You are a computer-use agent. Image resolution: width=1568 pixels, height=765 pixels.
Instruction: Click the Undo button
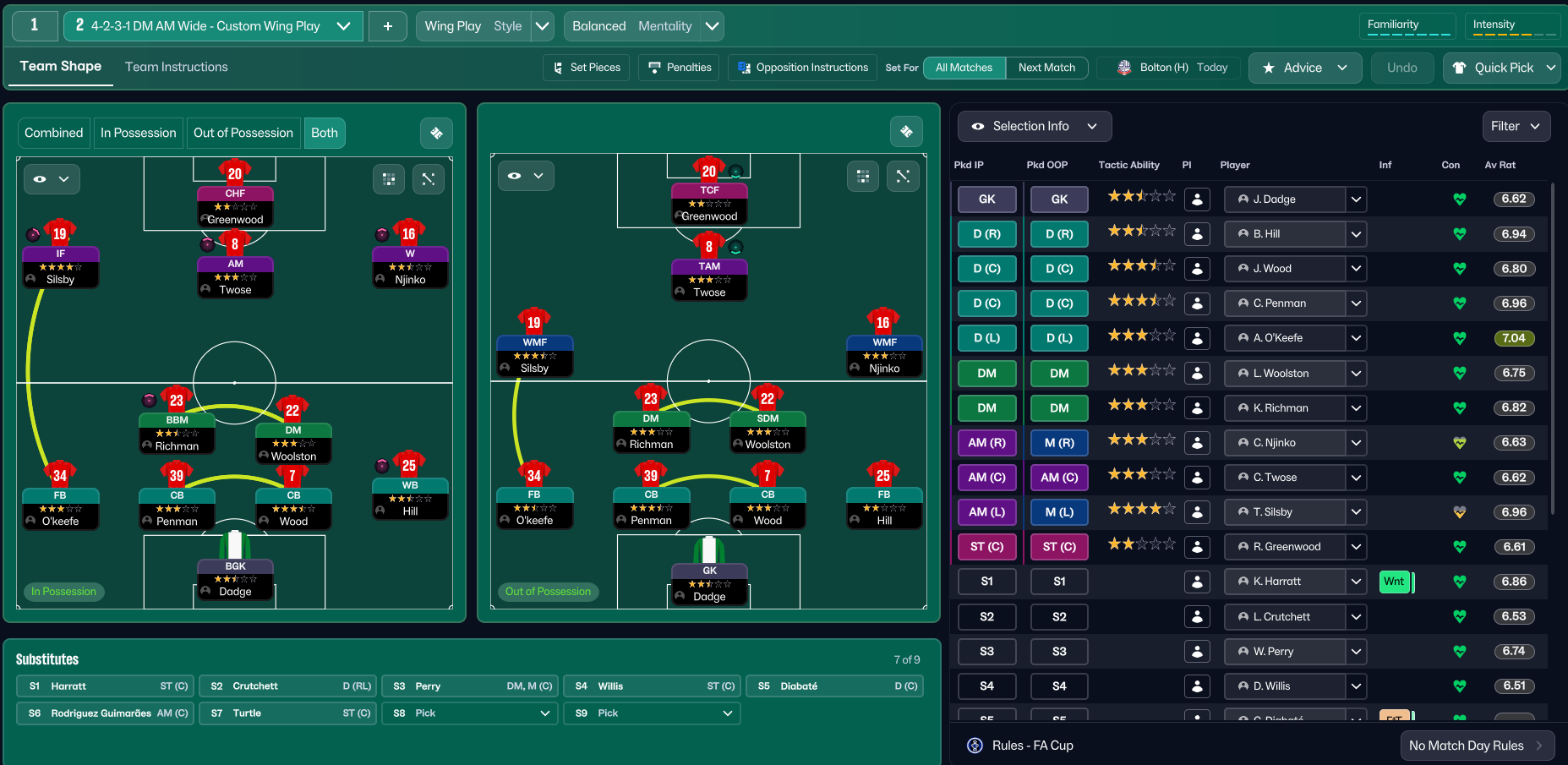tap(1402, 68)
